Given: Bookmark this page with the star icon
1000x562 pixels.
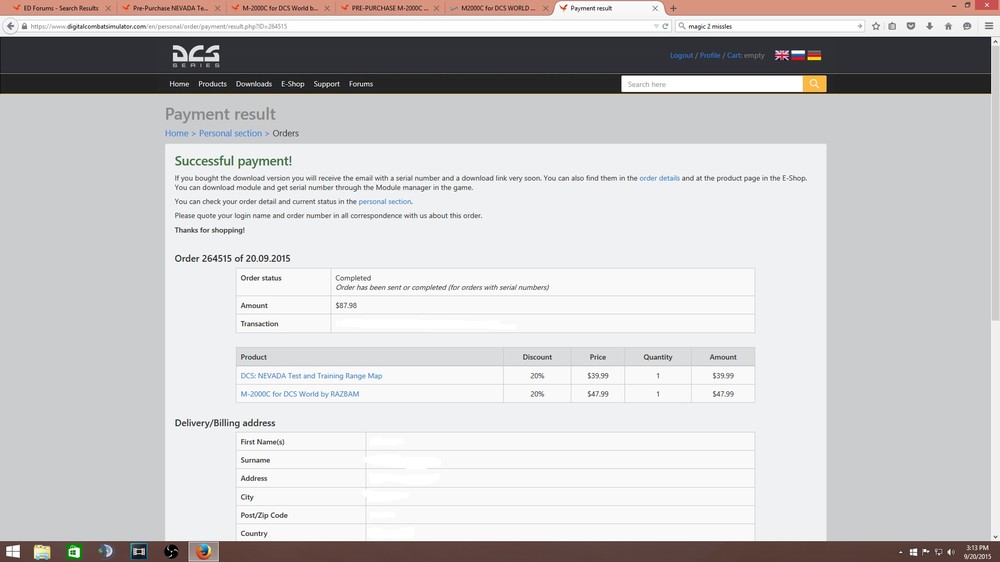Looking at the screenshot, I should [876, 26].
